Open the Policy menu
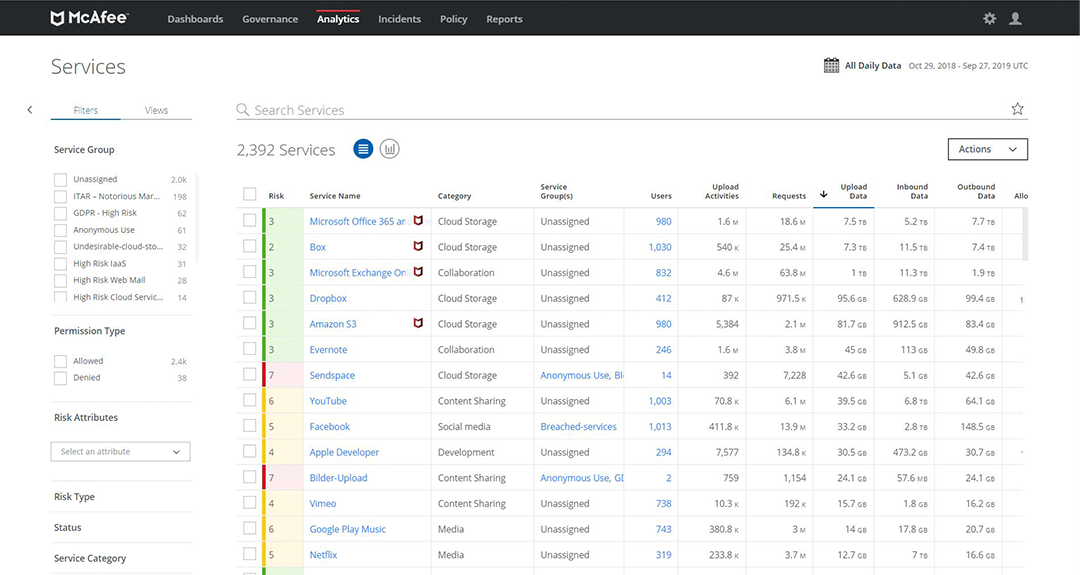The height and width of the screenshot is (575, 1080). [x=454, y=19]
